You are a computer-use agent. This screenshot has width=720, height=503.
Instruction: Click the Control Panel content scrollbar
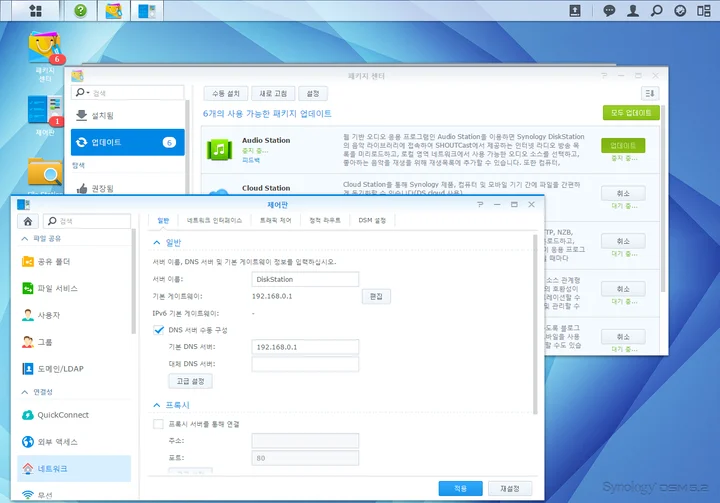coord(535,324)
